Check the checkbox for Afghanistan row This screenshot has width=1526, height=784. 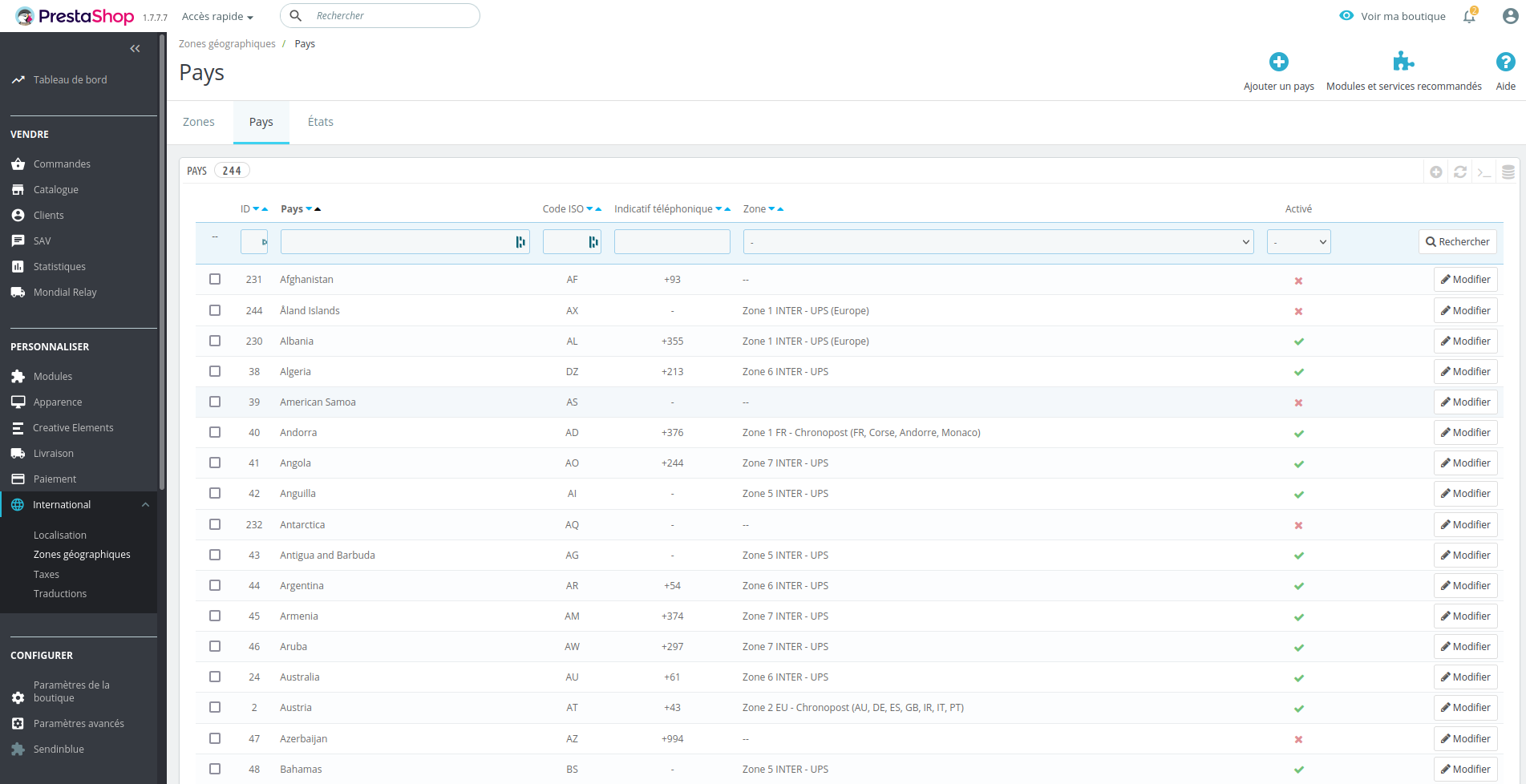[214, 279]
